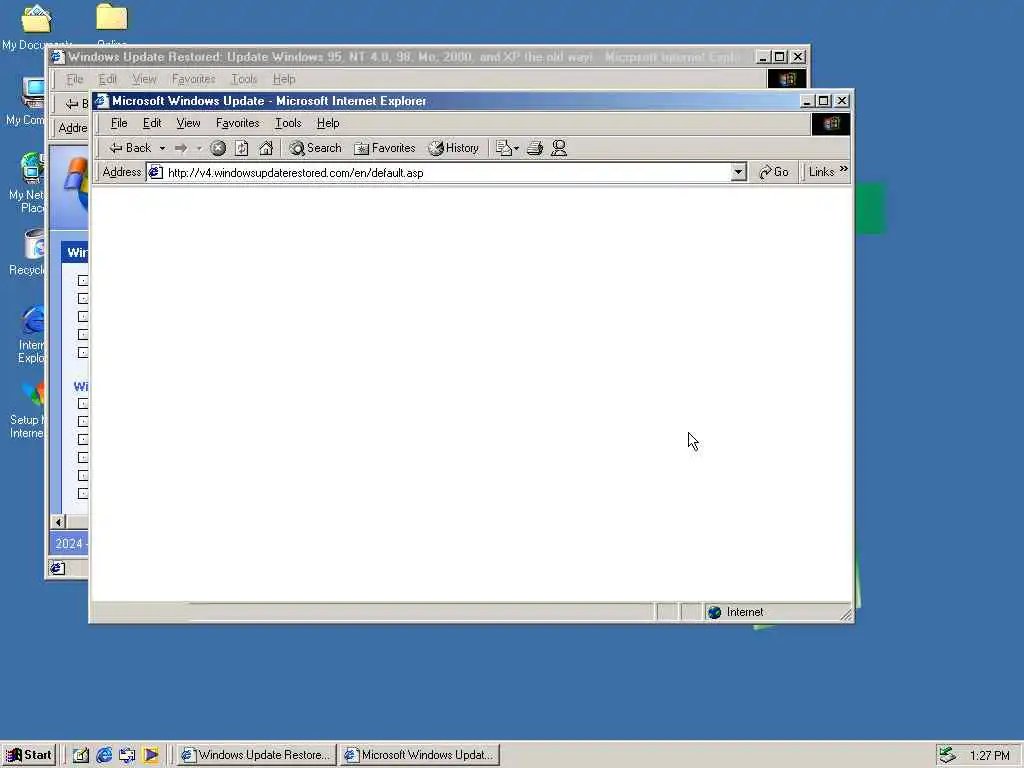Click the Show Desktop quick launch icon
The width and height of the screenshot is (1024, 768).
pos(81,755)
